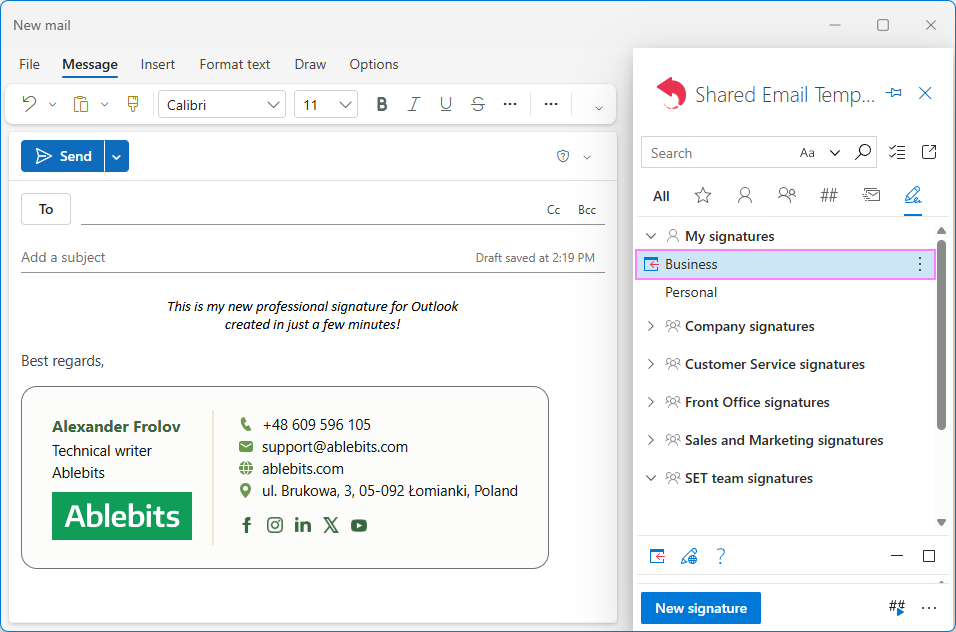Open the Draw ribbon tab

pyautogui.click(x=310, y=64)
